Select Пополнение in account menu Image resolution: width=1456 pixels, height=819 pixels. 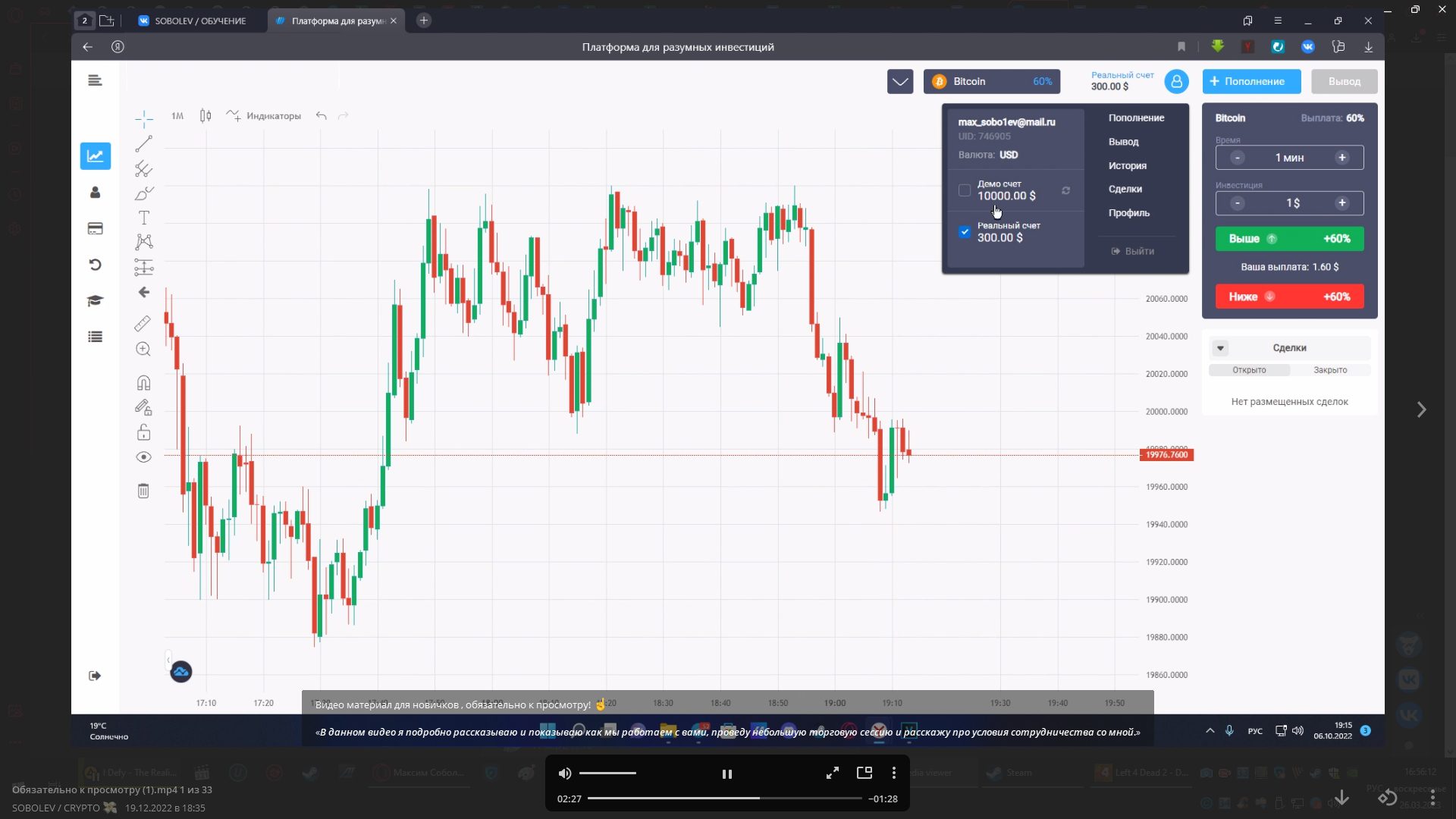click(1136, 118)
